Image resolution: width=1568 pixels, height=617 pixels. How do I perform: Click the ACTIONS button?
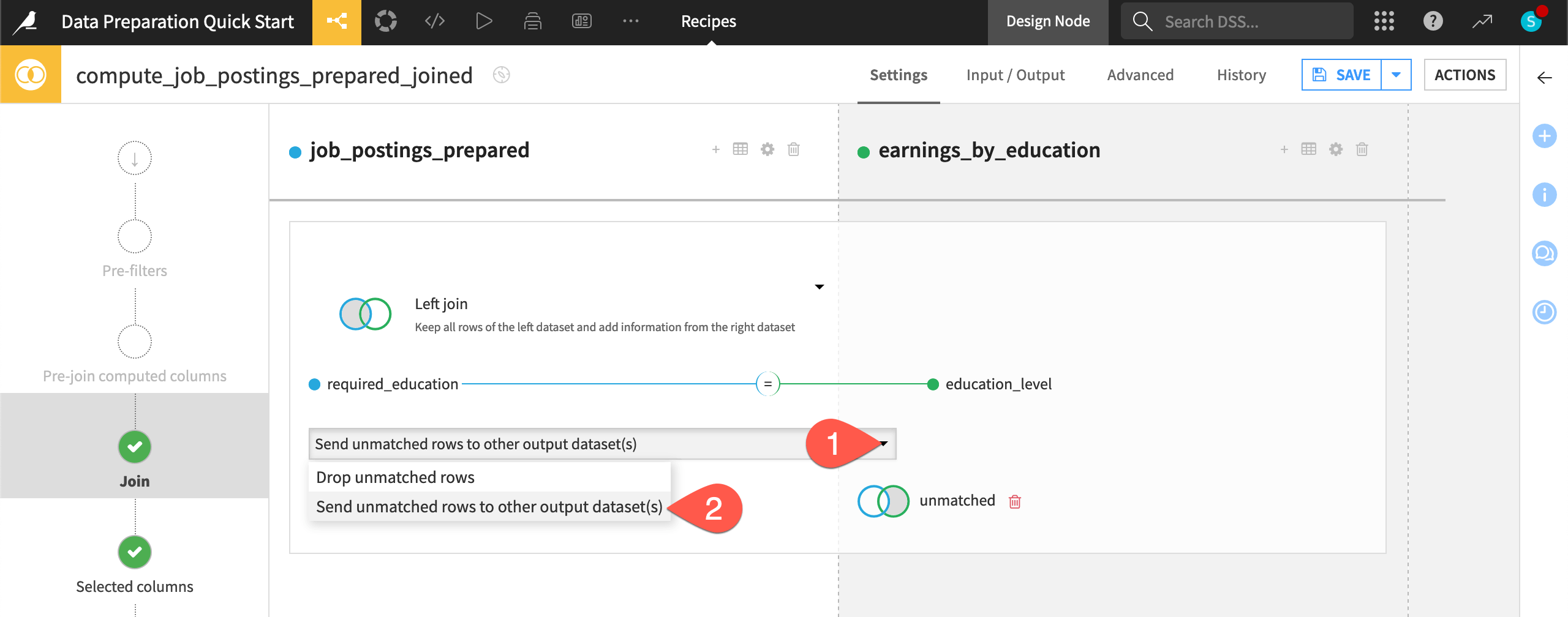(x=1465, y=75)
